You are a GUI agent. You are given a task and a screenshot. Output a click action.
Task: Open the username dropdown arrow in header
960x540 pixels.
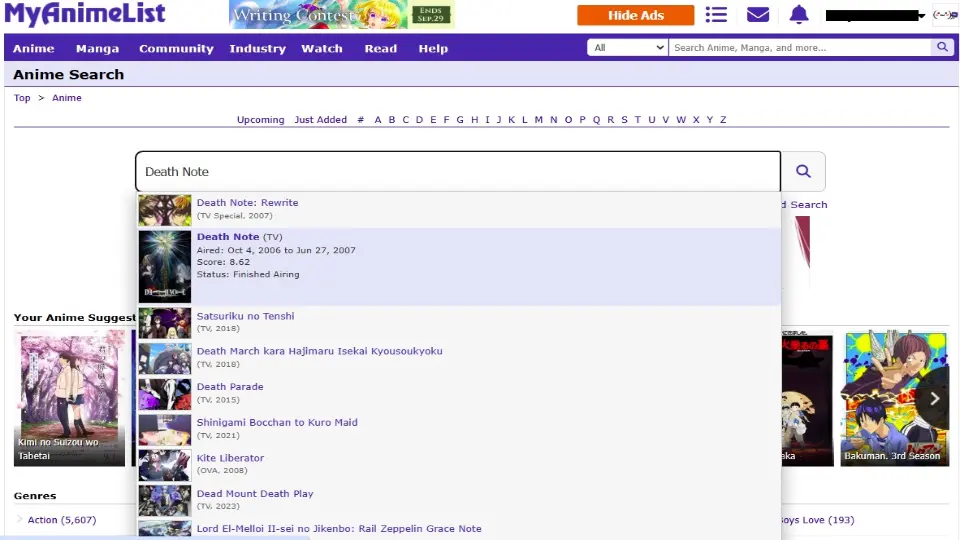coord(921,16)
